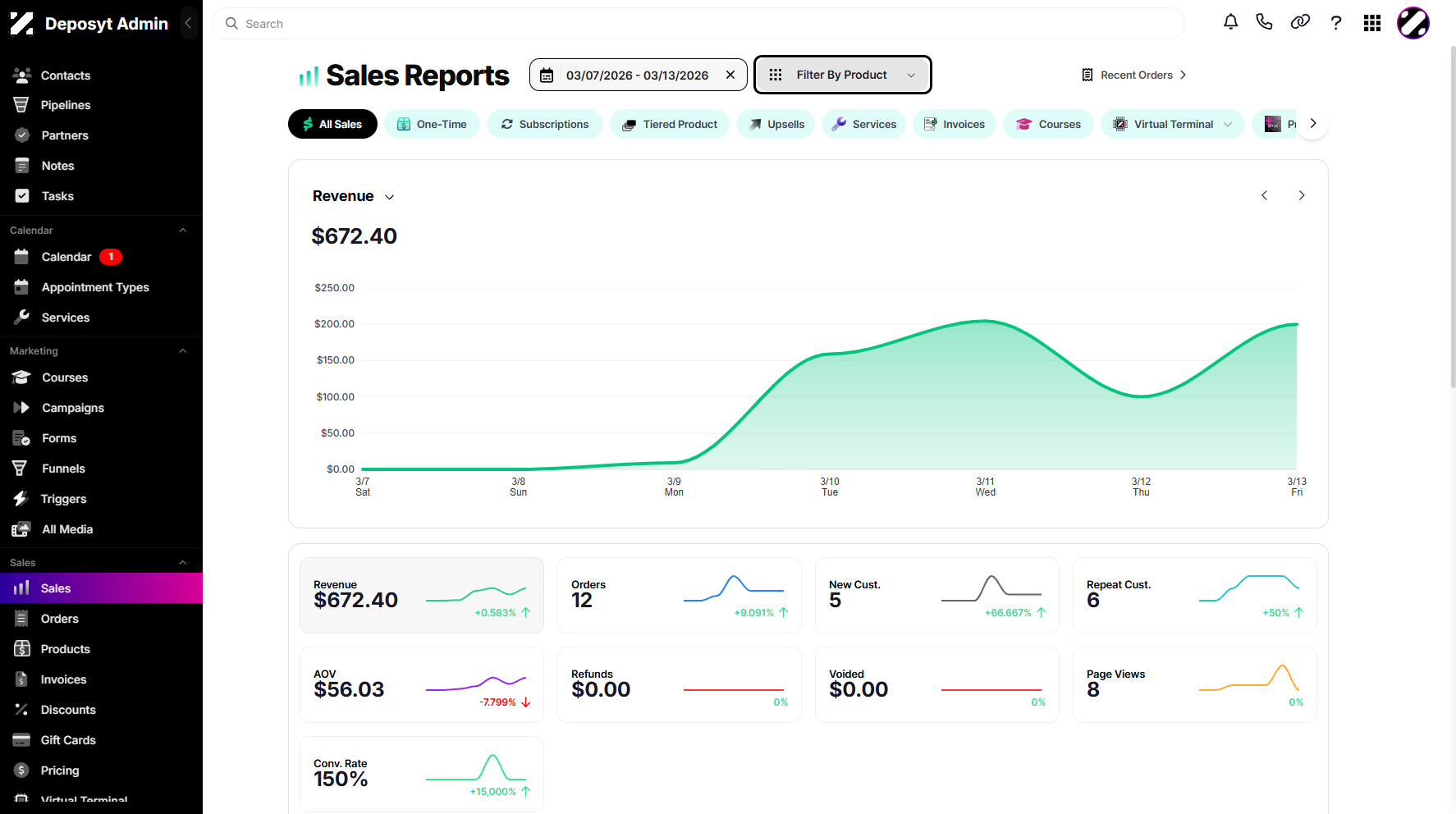1456x814 pixels.
Task: Switch to the Tiered Product tab
Action: [x=670, y=124]
